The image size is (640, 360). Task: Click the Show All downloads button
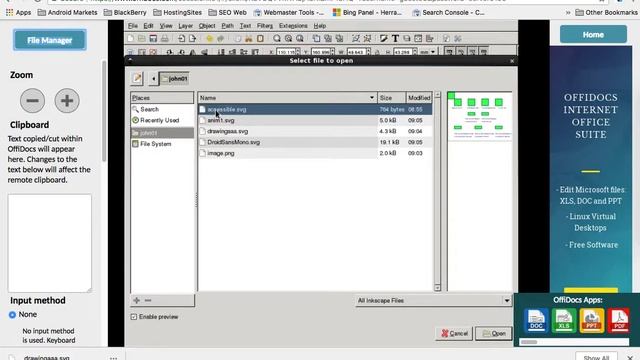pos(596,357)
